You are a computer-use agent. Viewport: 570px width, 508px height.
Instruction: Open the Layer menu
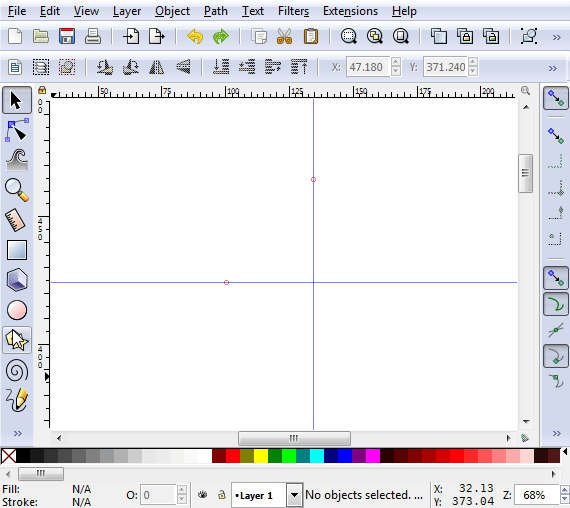127,11
